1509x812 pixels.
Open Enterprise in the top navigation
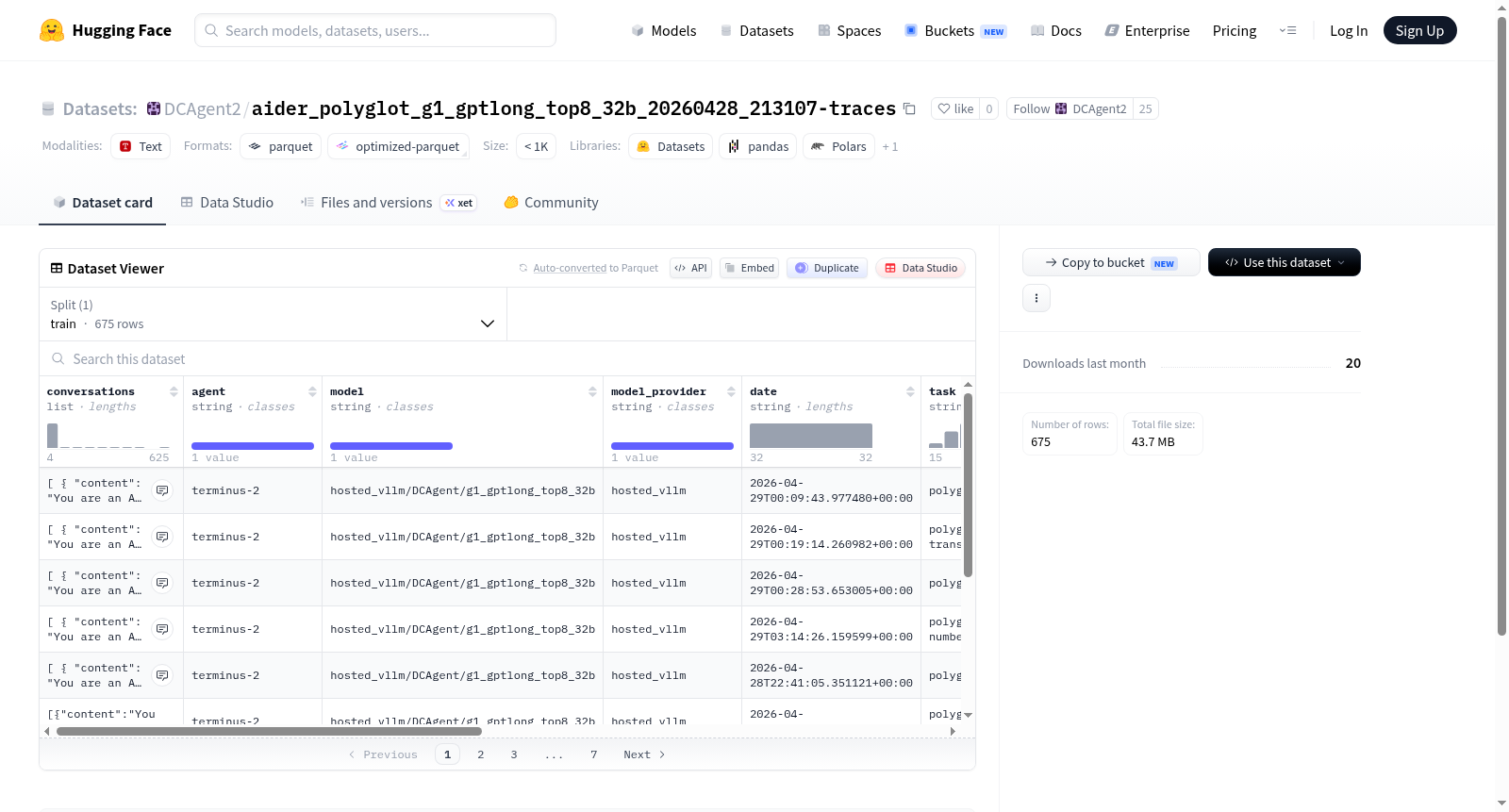pos(1147,30)
